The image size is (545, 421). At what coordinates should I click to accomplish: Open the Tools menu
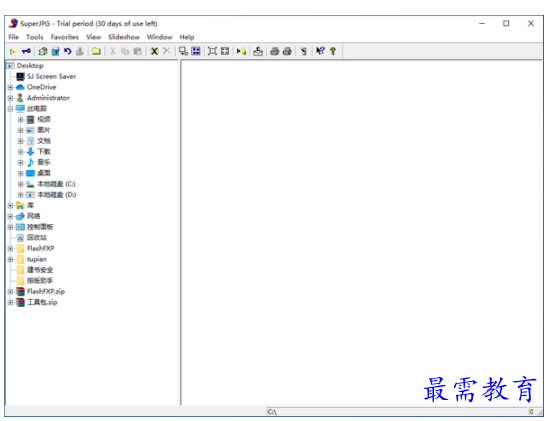click(35, 37)
